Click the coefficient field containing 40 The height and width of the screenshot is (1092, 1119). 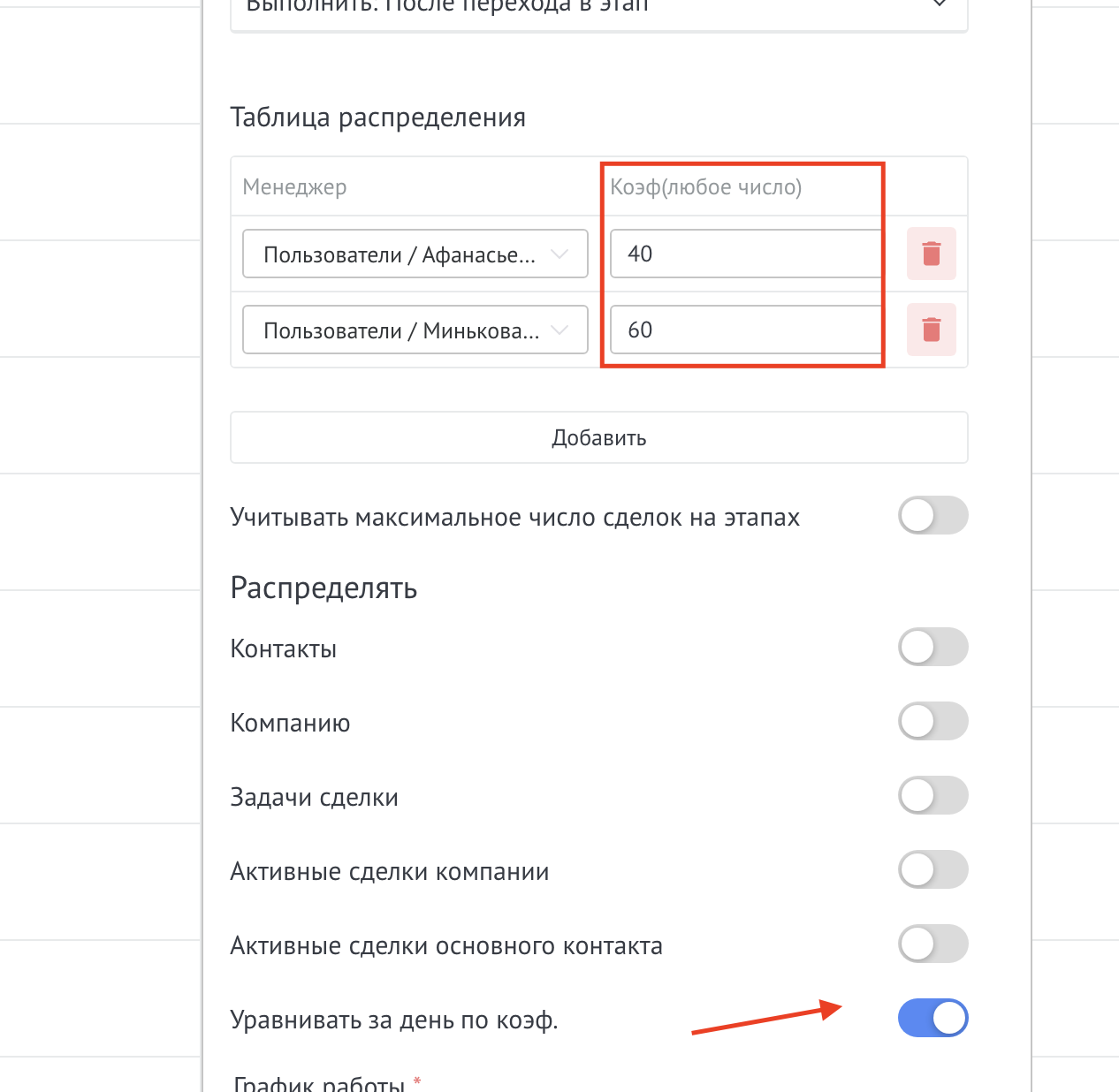(744, 254)
